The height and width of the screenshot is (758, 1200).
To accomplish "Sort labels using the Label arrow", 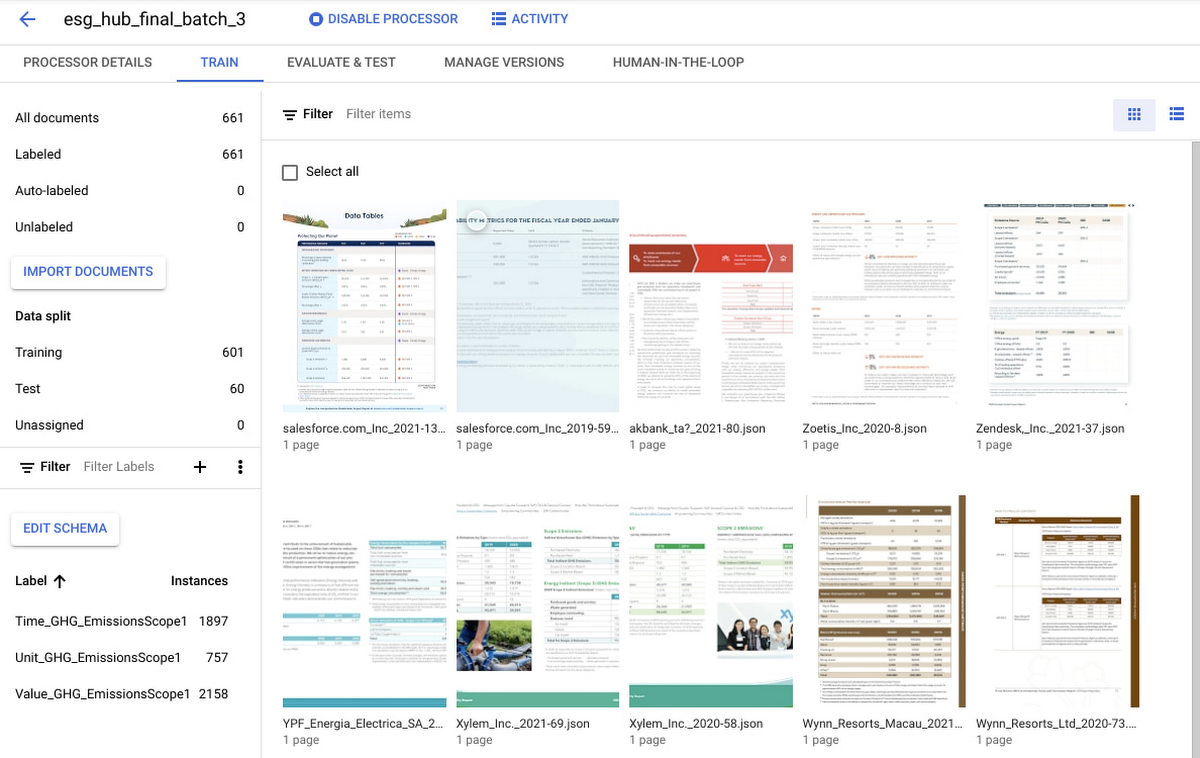I will [x=59, y=581].
